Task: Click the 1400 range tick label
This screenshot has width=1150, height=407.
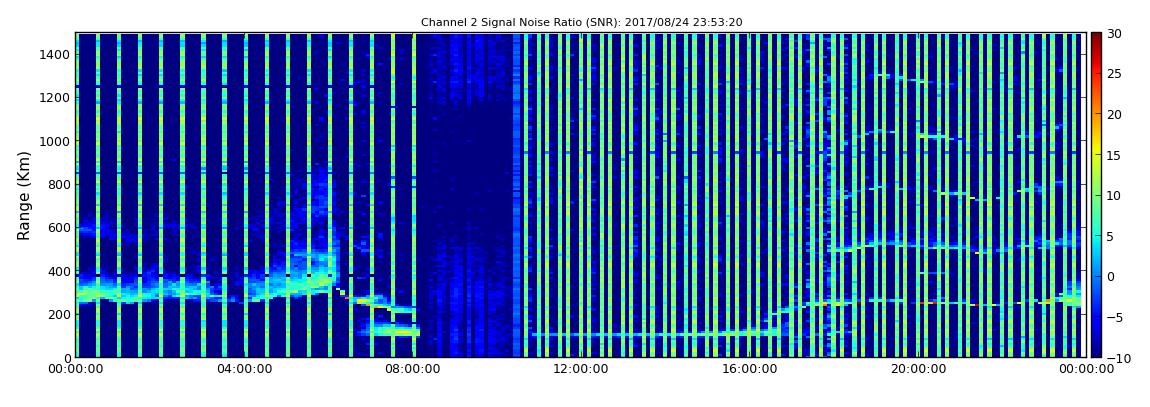Action: [x=56, y=54]
